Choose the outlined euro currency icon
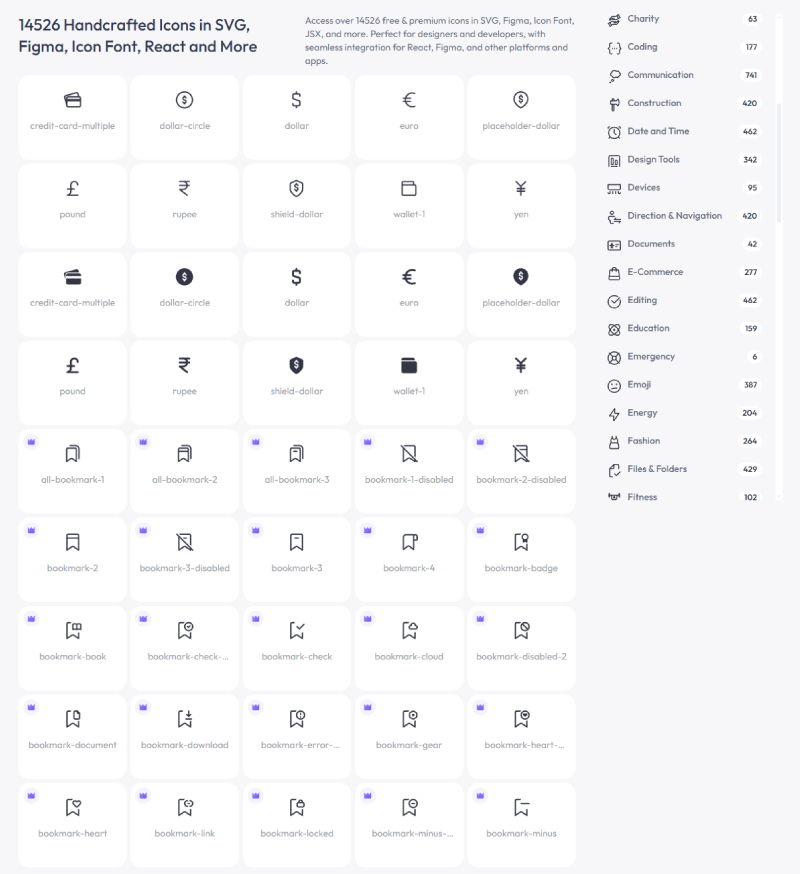The image size is (800, 874). tap(409, 118)
